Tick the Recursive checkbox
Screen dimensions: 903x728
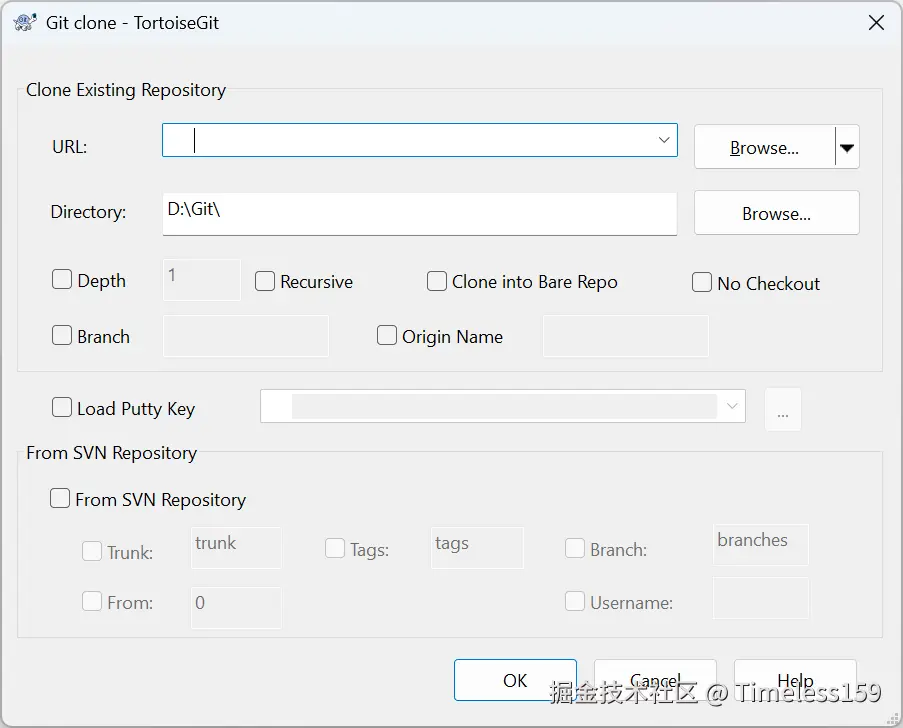[265, 281]
